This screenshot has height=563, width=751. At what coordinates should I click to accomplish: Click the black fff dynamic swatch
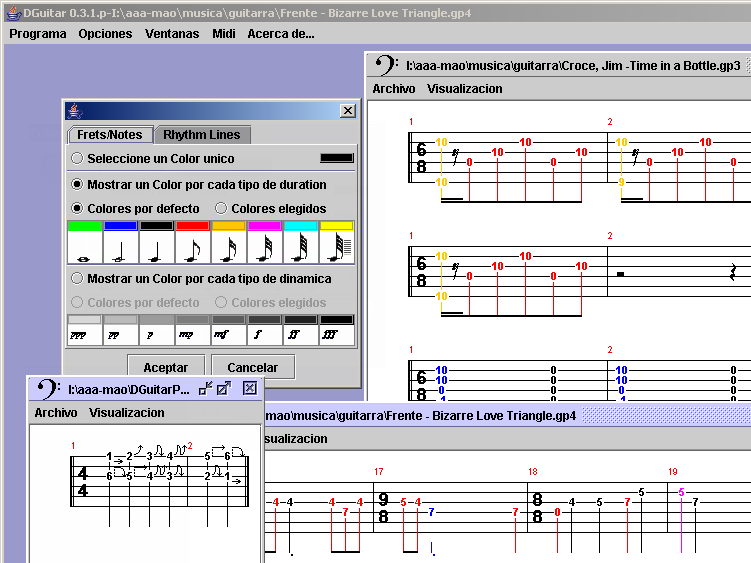tap(336, 320)
